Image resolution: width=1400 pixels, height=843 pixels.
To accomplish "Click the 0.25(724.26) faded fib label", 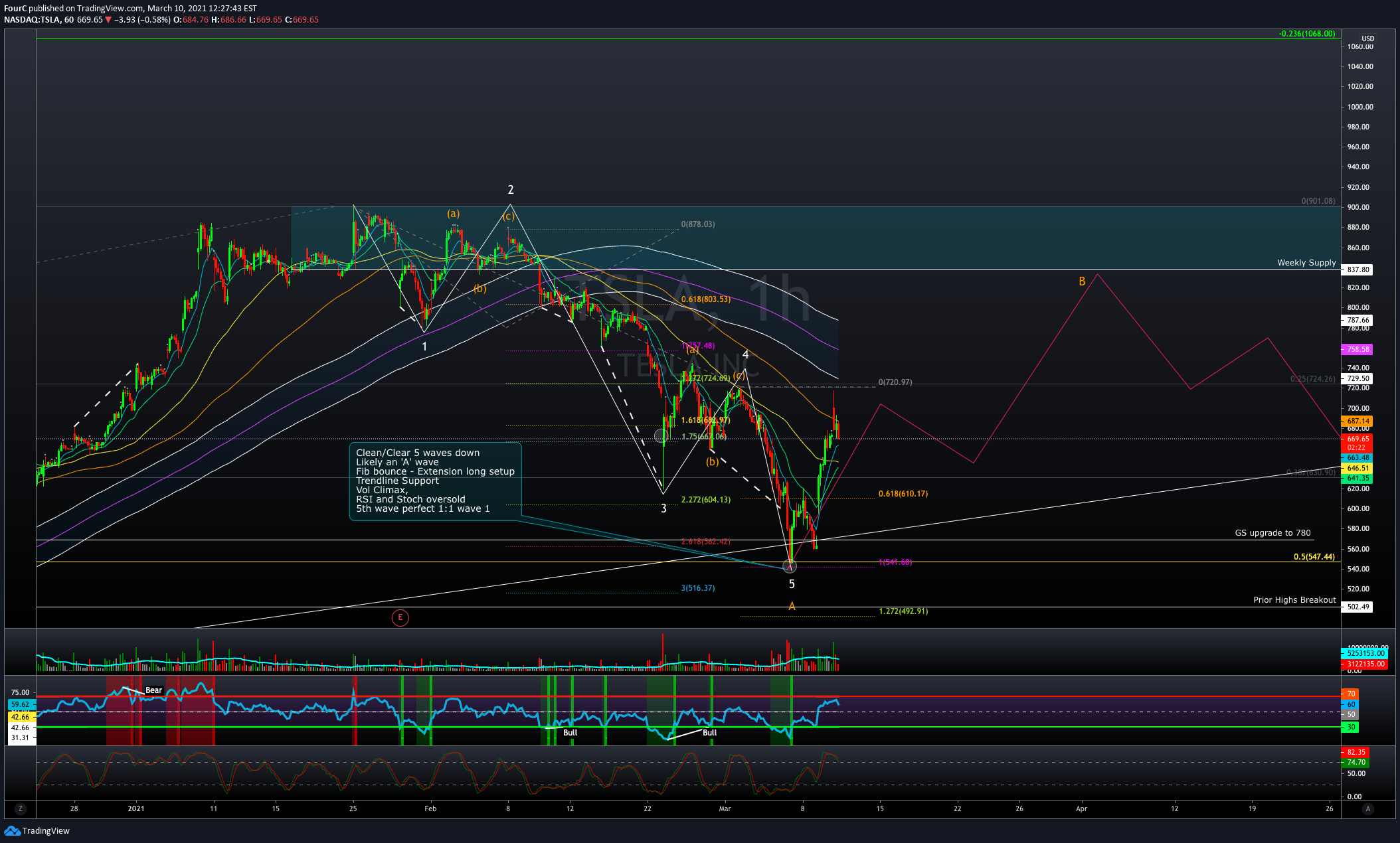I will click(x=1312, y=379).
